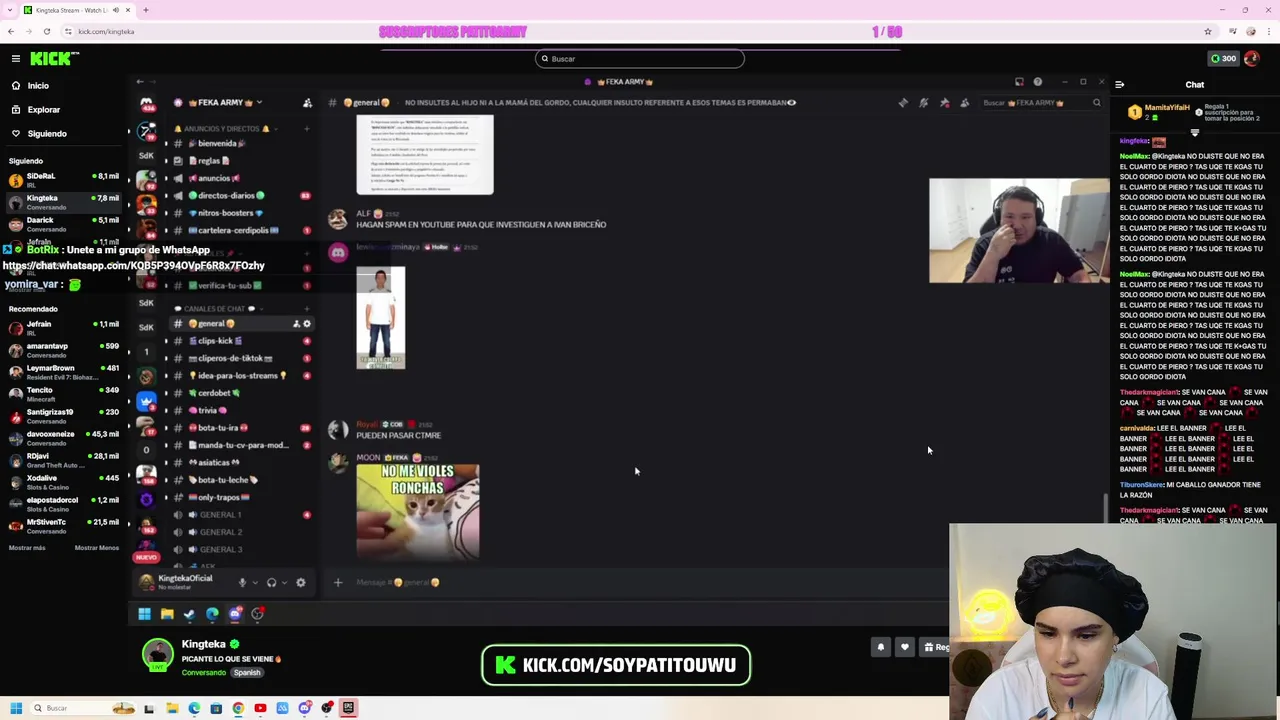Click the green Kick logo
This screenshot has height=720, width=1280.
pyautogui.click(x=50, y=59)
